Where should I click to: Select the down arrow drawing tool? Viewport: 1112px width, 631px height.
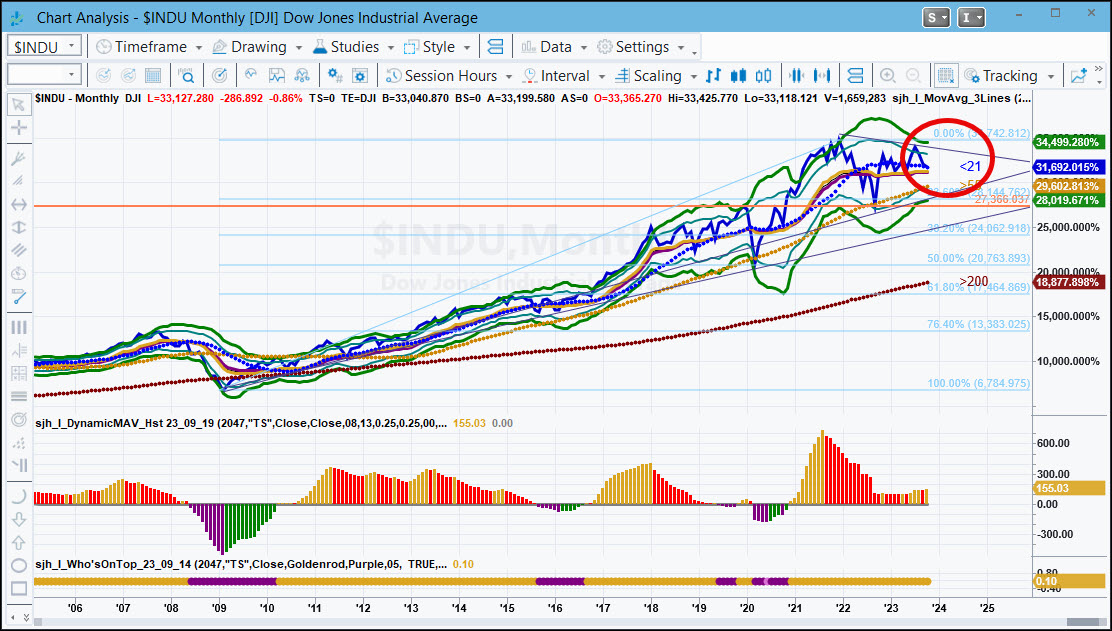(18, 519)
